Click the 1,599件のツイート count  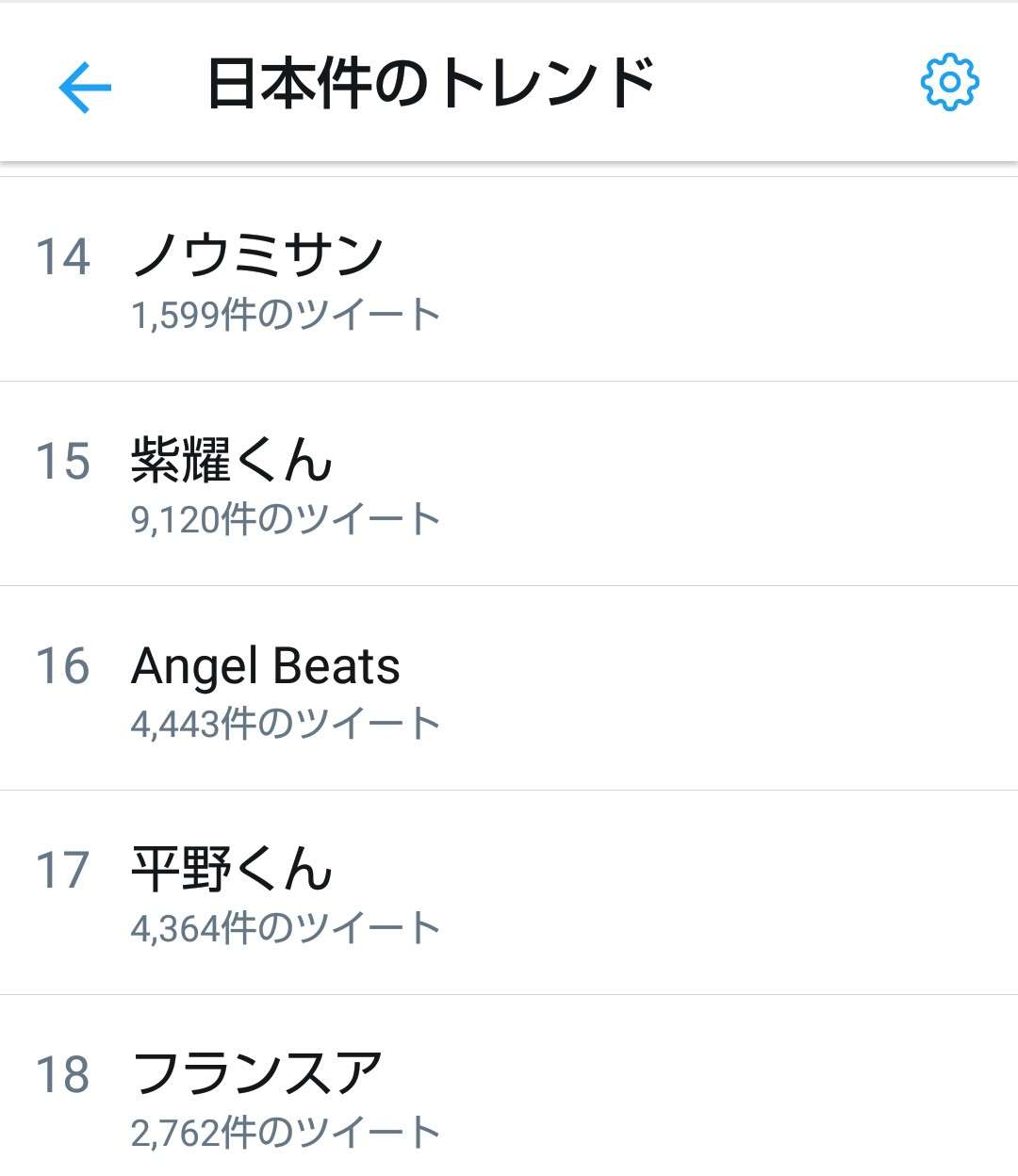(286, 315)
